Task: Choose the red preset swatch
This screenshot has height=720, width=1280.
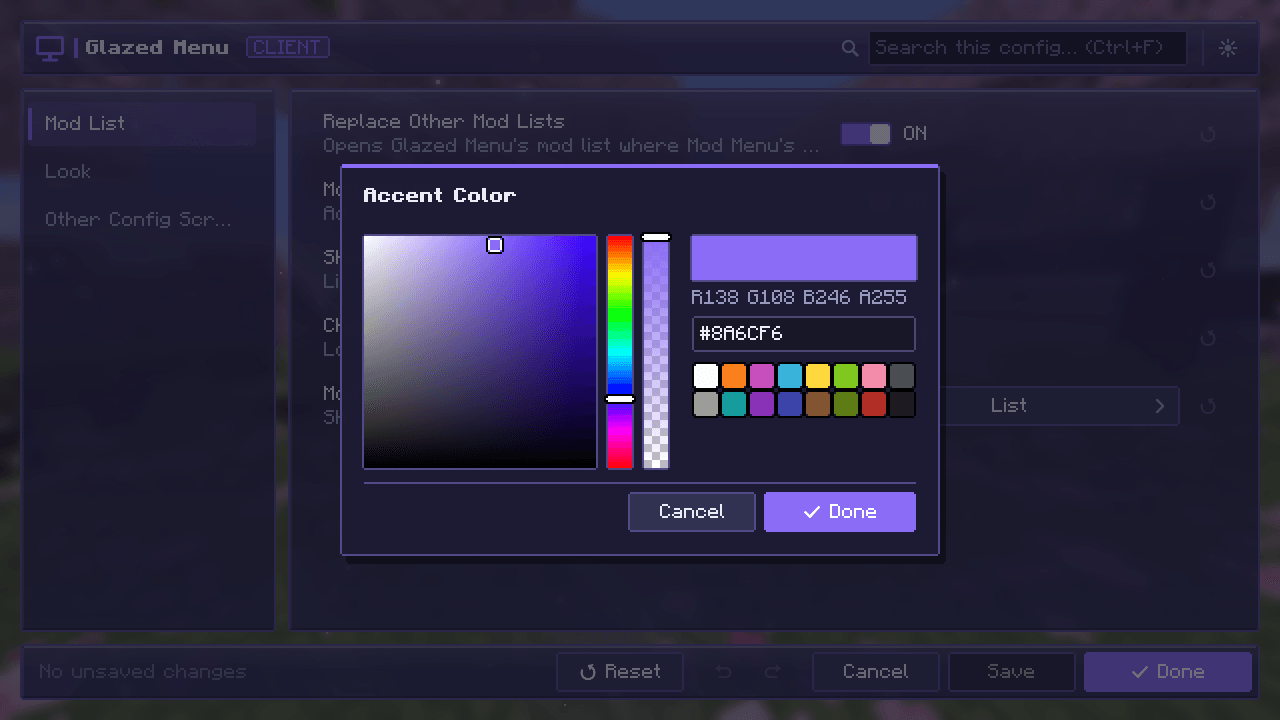Action: click(x=874, y=404)
